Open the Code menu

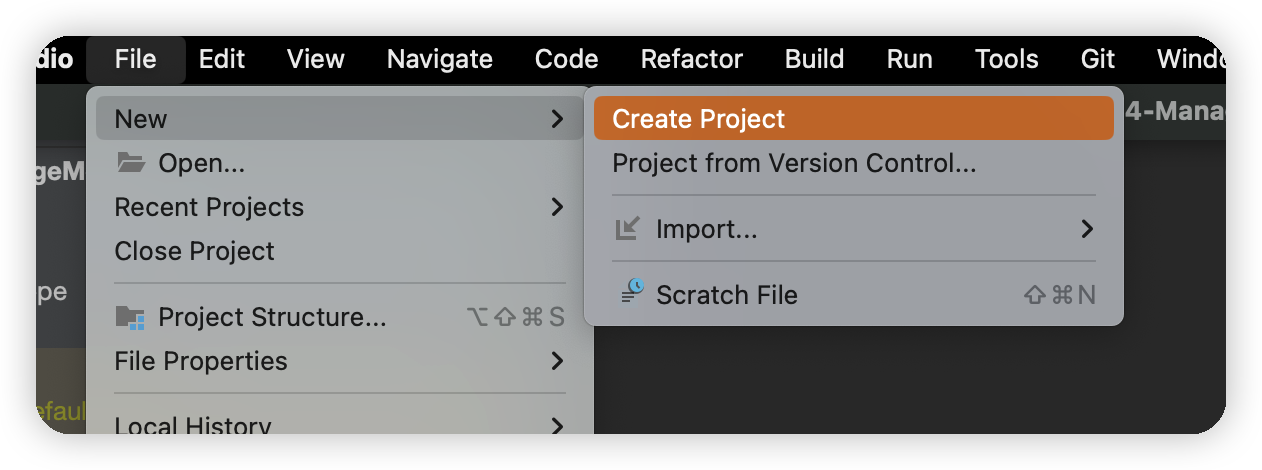(566, 59)
